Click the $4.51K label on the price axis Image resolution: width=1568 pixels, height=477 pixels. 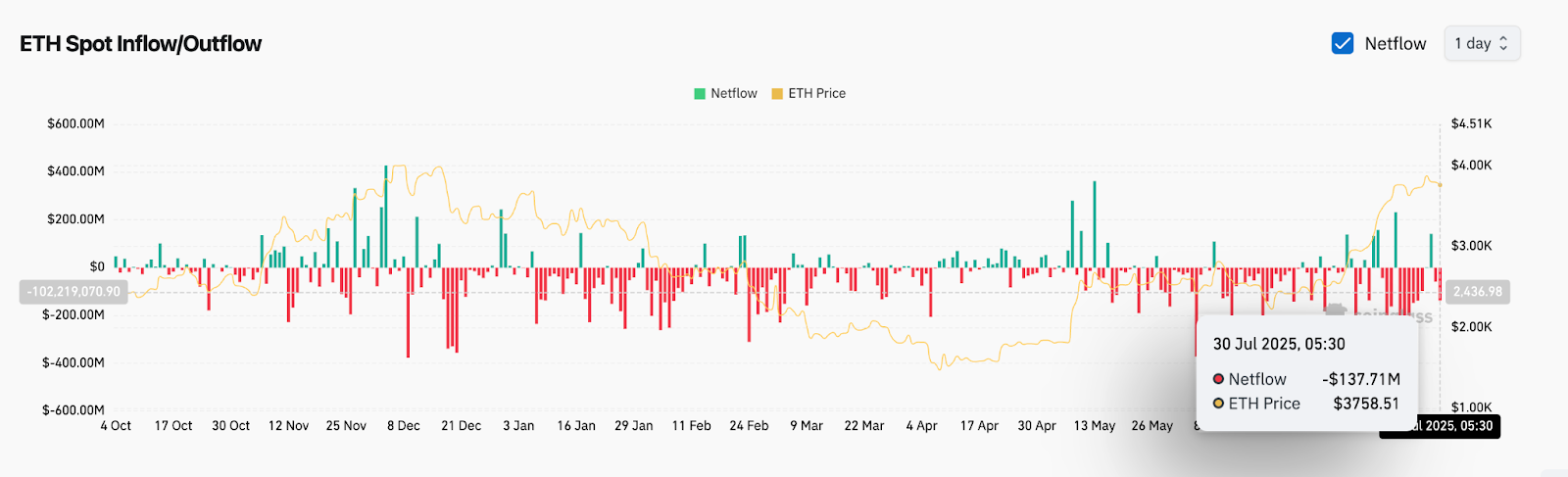point(1471,123)
